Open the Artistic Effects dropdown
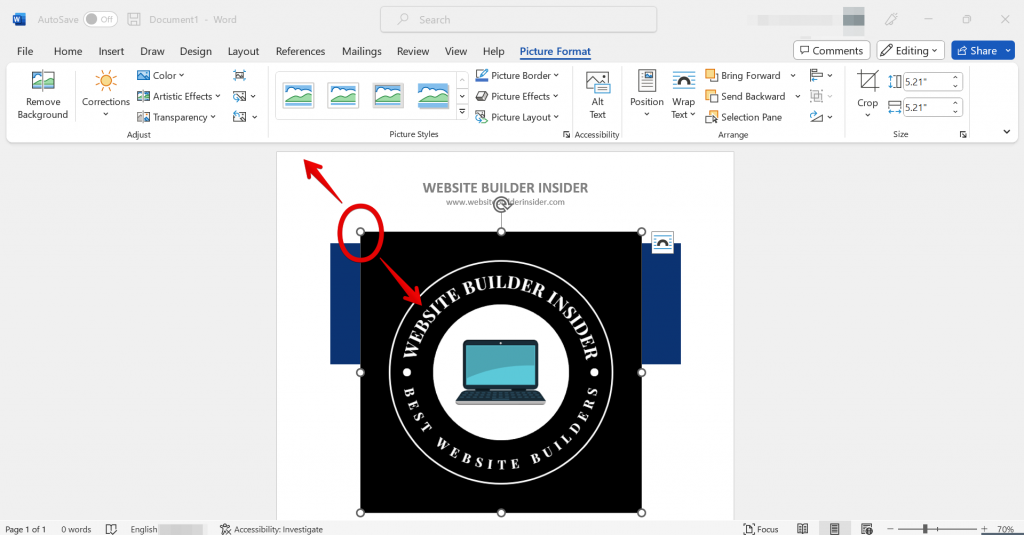The width and height of the screenshot is (1024, 535). coord(180,97)
